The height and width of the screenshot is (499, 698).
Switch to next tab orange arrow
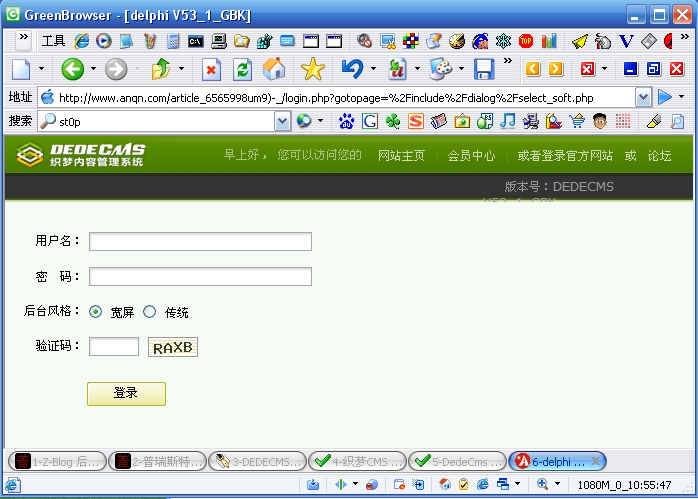click(x=556, y=69)
